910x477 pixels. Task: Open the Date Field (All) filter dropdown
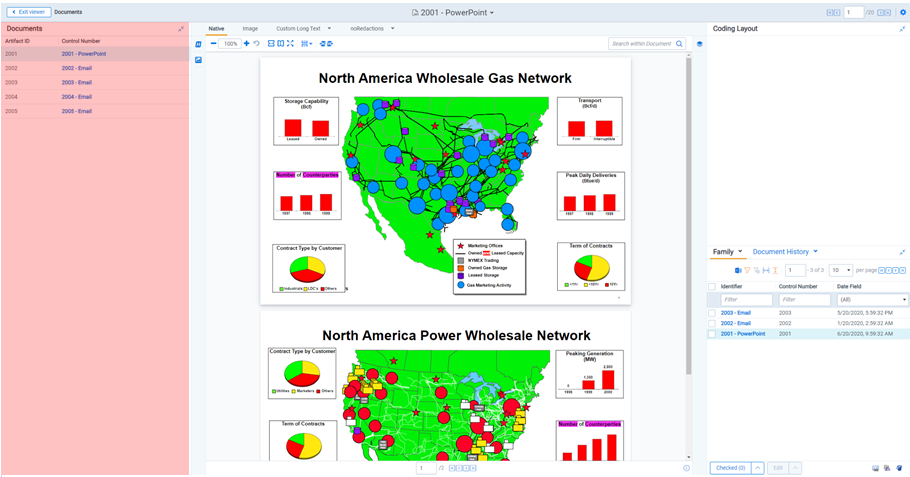click(x=872, y=299)
